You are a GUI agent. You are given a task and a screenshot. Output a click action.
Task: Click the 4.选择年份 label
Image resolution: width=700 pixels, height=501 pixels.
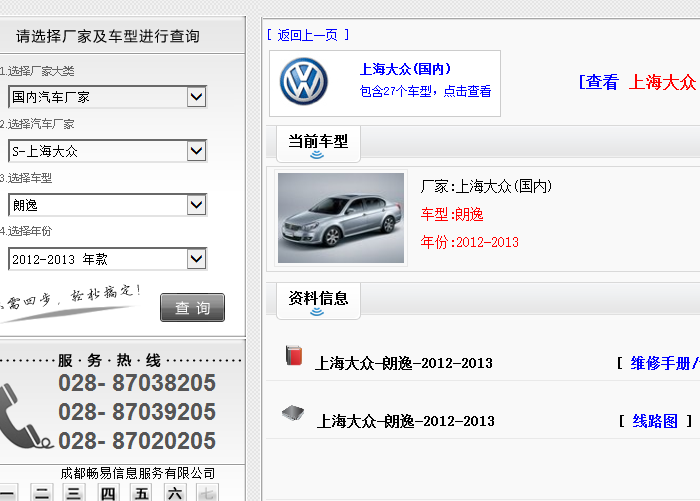tap(26, 231)
